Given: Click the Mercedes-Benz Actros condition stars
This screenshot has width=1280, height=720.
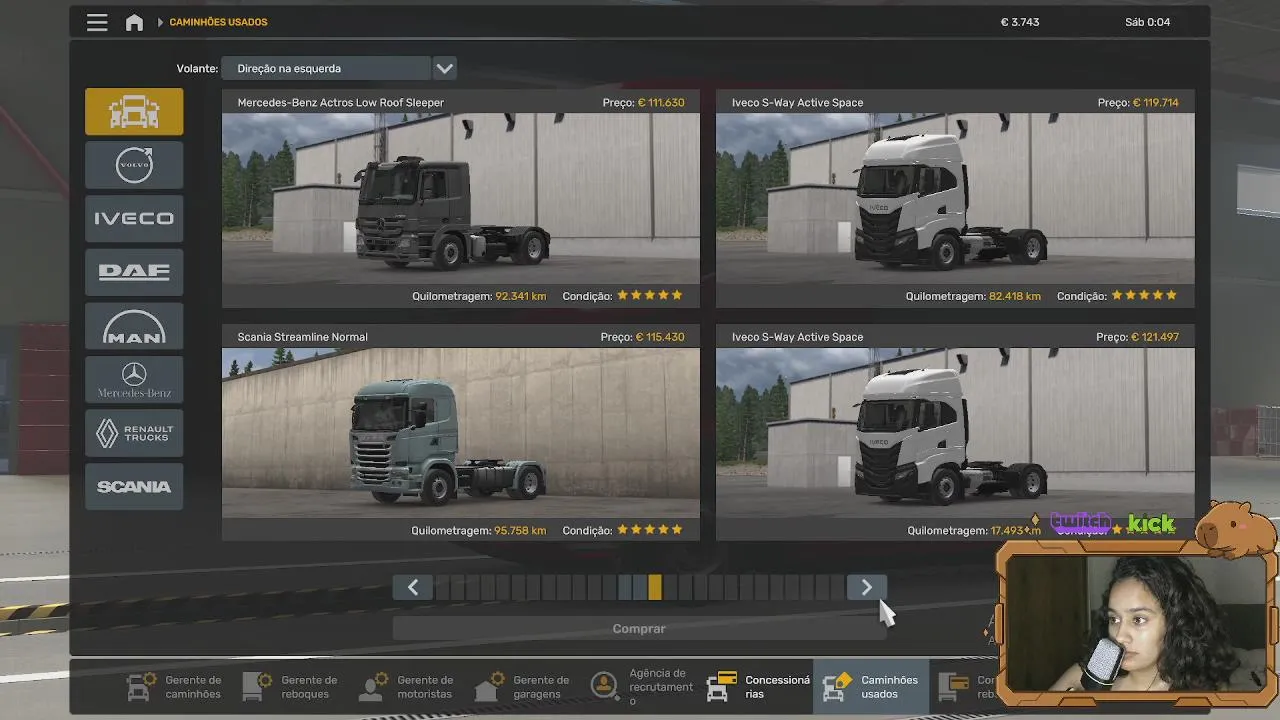Looking at the screenshot, I should [650, 295].
